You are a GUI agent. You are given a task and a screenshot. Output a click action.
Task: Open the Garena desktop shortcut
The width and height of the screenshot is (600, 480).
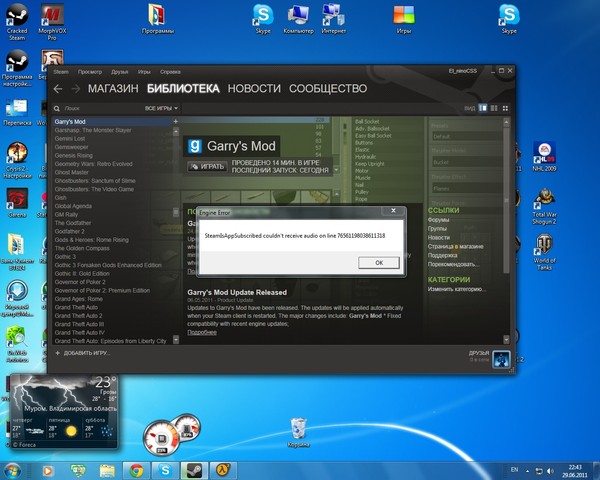coord(17,203)
